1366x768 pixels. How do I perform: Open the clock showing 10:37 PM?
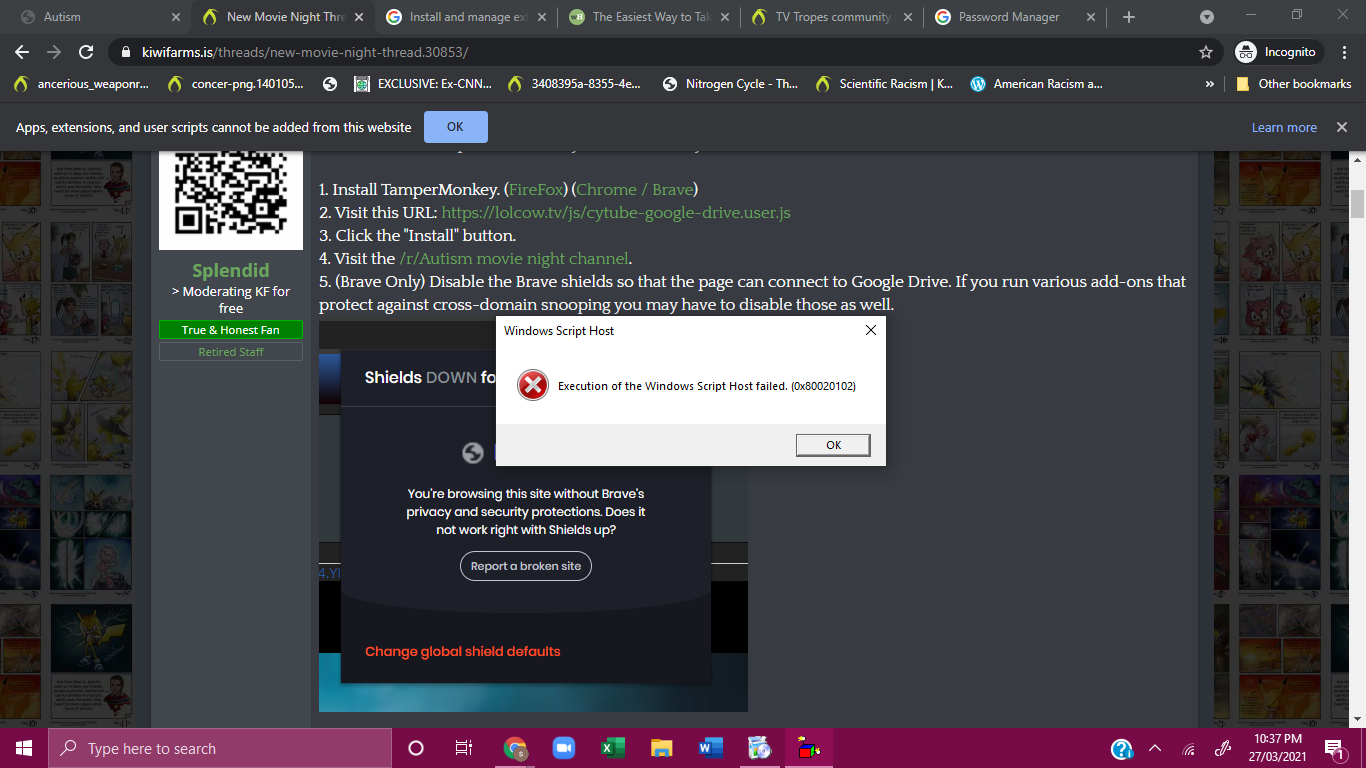point(1276,748)
